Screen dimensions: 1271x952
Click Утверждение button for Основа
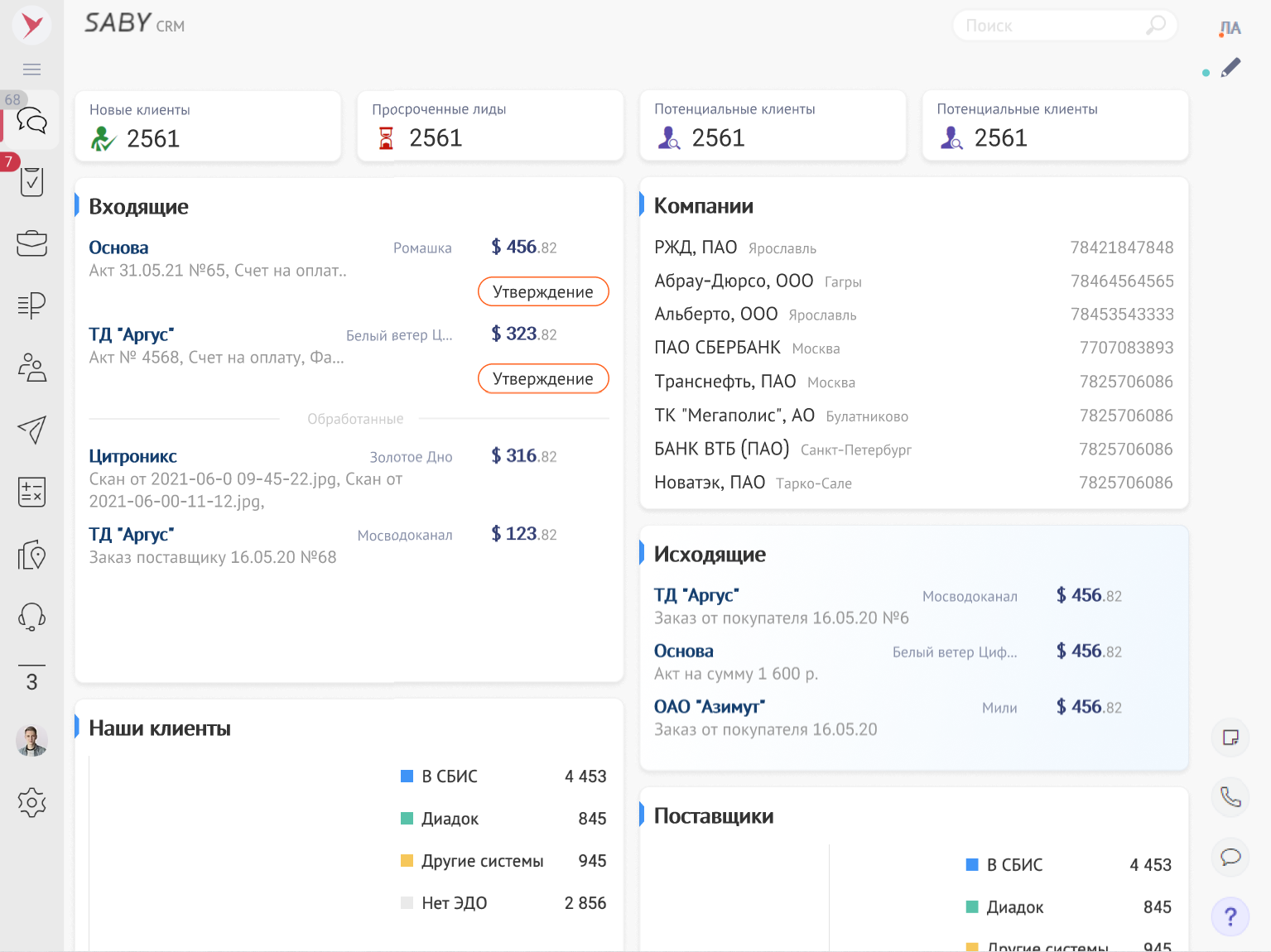point(543,291)
